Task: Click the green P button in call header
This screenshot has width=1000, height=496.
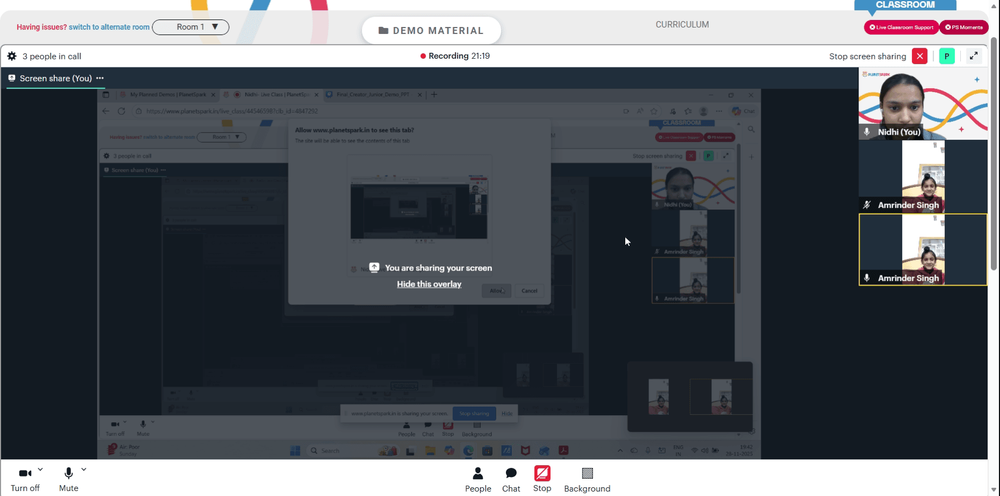Action: 946,56
